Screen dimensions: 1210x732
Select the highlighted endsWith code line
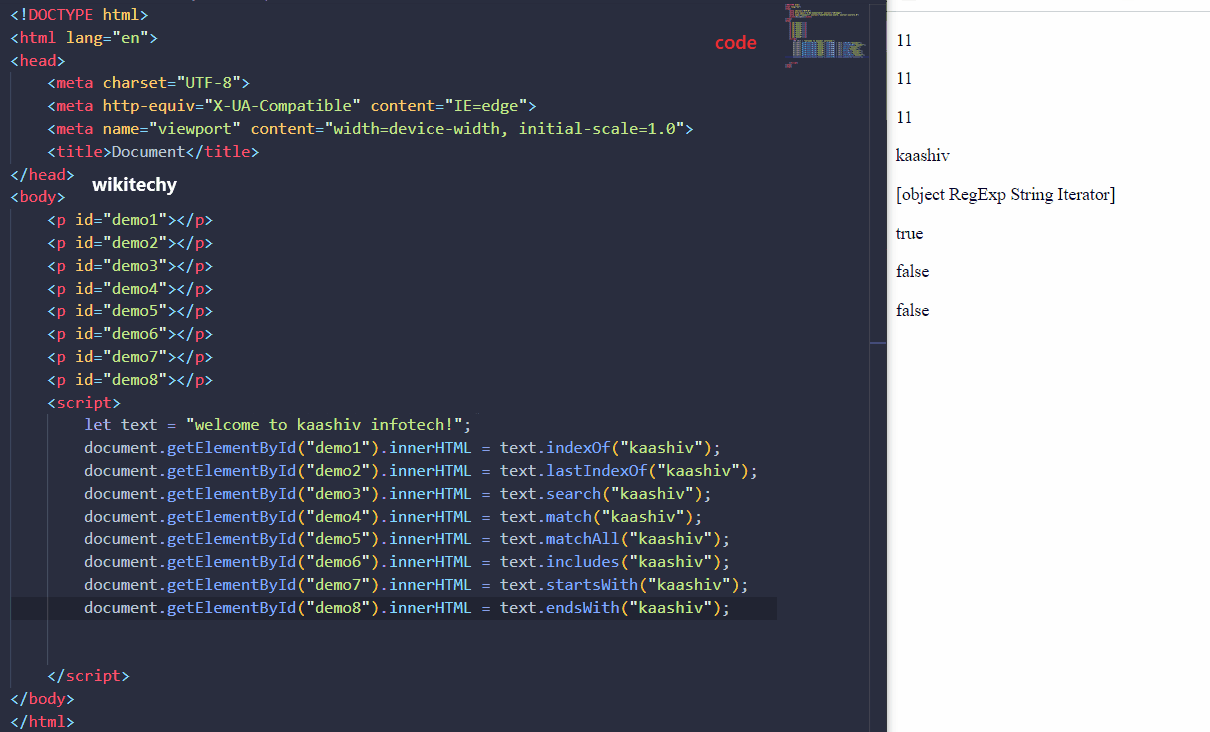[x=400, y=607]
